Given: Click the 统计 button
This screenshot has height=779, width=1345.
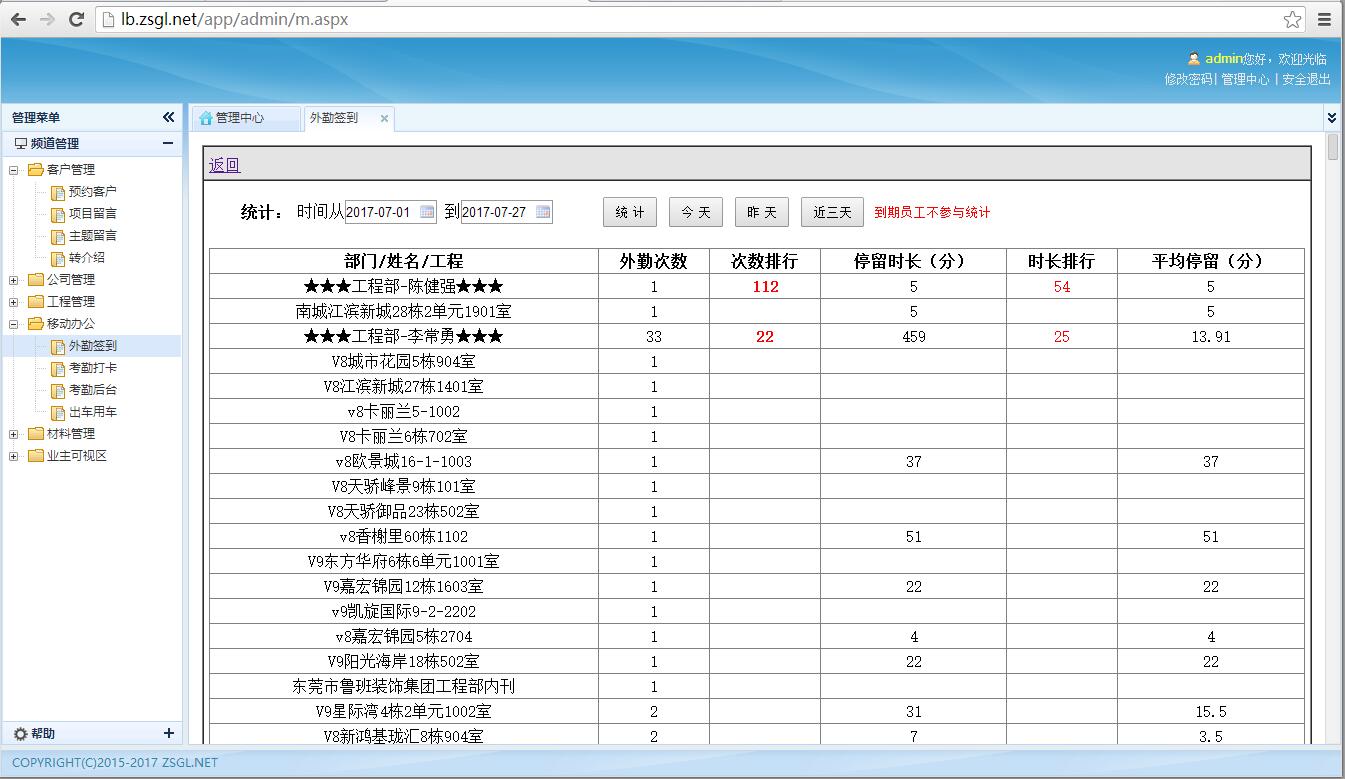Looking at the screenshot, I should coord(630,212).
